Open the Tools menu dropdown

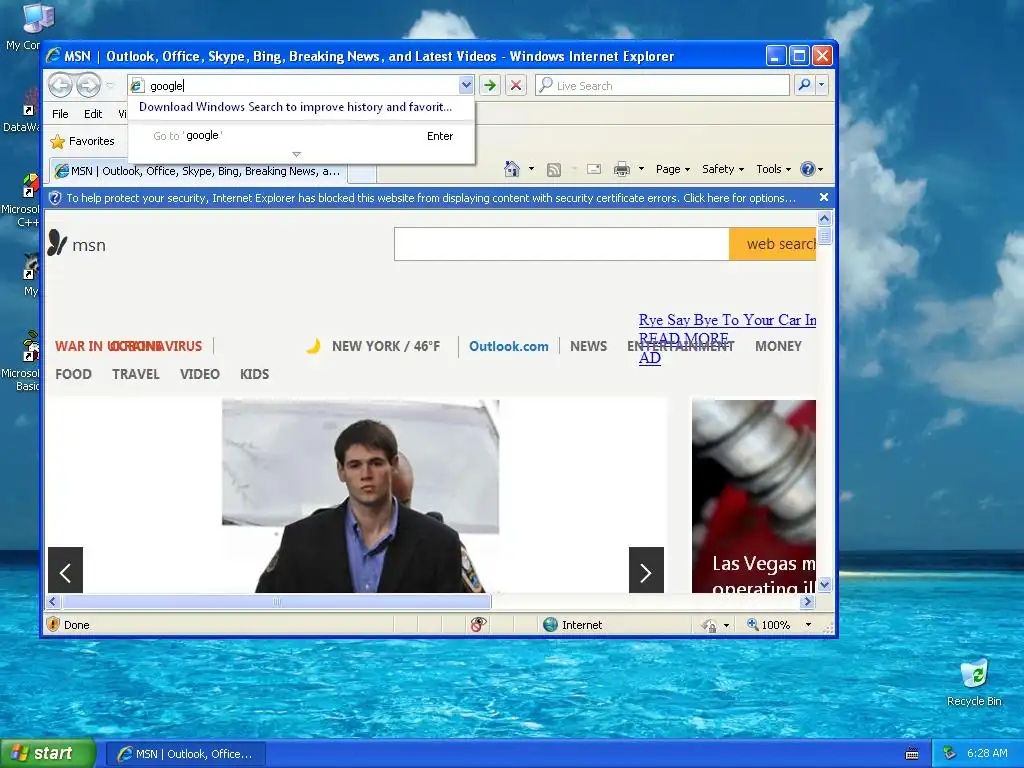(x=773, y=169)
